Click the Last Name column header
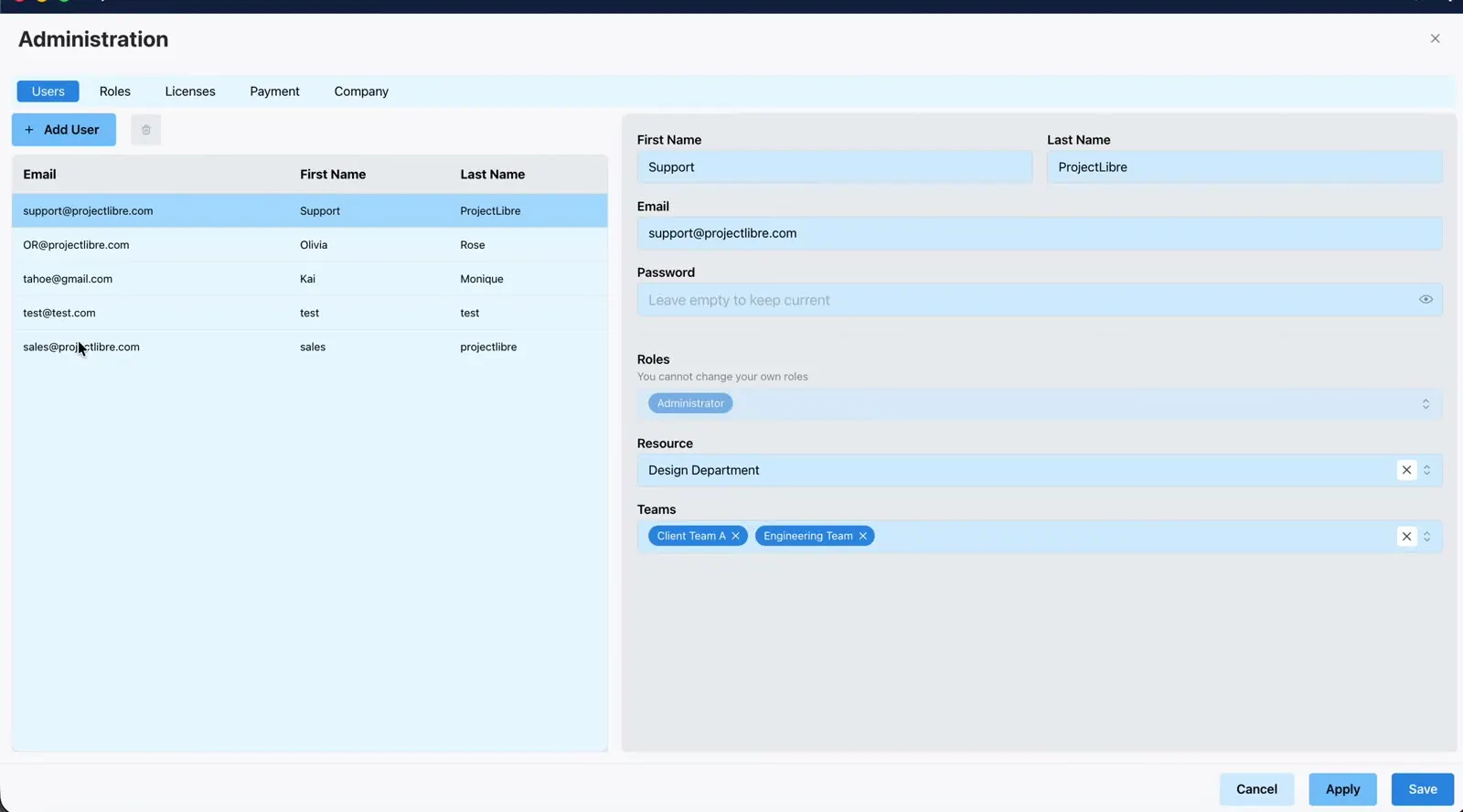Screen dimensions: 1463x812 point(492,175)
